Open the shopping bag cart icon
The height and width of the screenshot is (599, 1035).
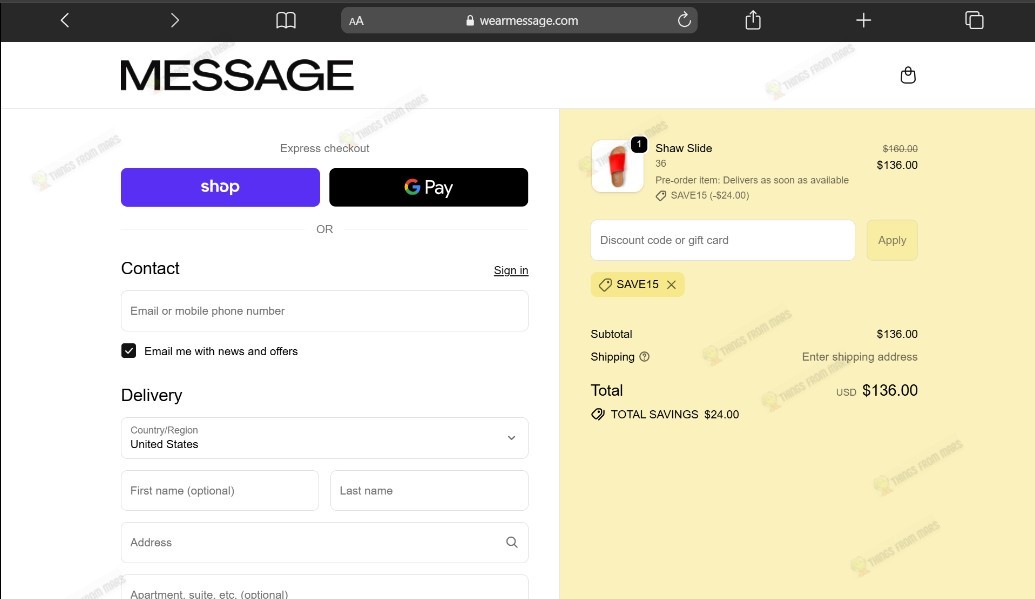[x=908, y=75]
